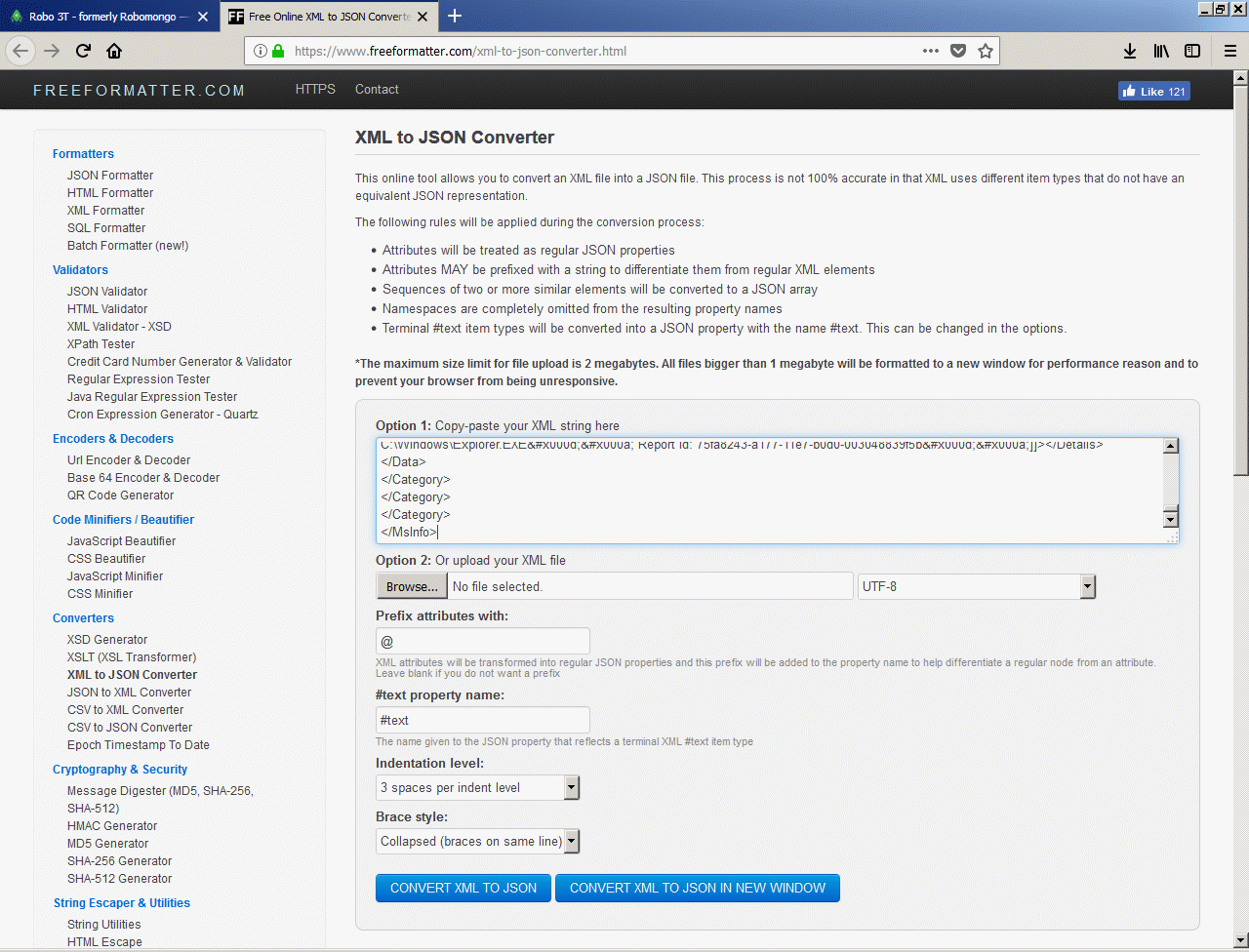Edit the Prefix attributes with field
Image resolution: width=1249 pixels, height=952 pixels.
[483, 641]
